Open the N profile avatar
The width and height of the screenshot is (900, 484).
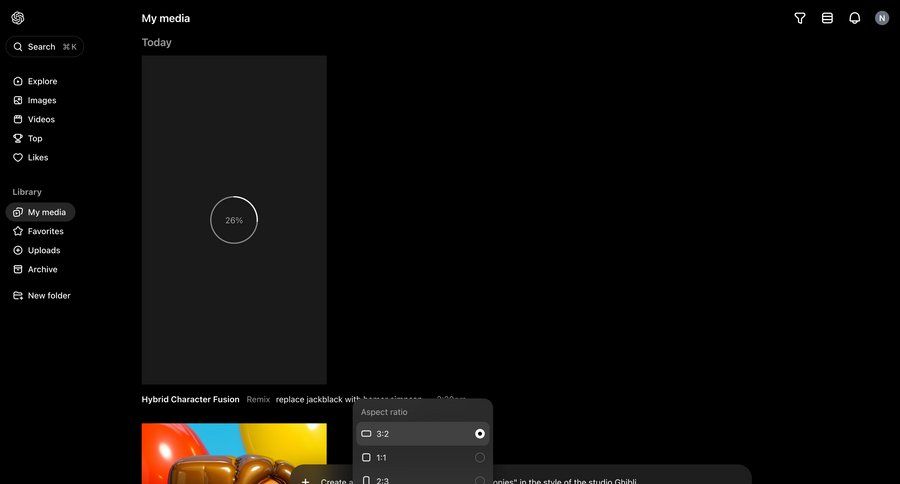tap(882, 18)
